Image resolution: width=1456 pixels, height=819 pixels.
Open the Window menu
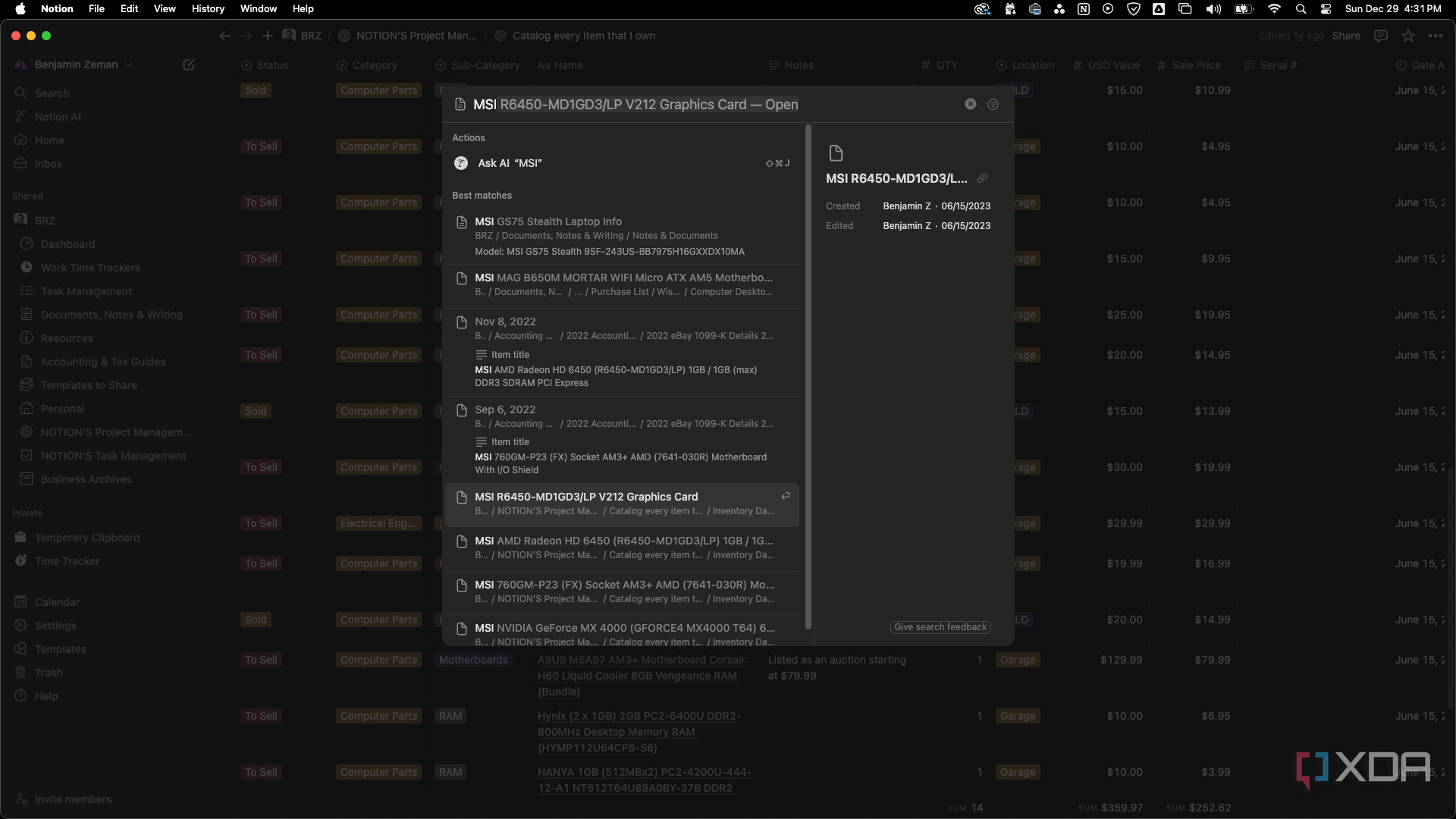[259, 9]
